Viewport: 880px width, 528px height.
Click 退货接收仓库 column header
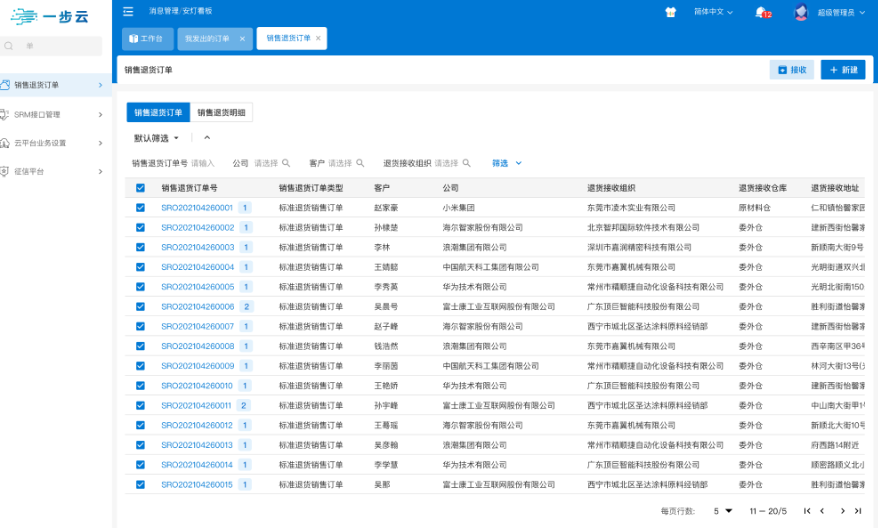(762, 188)
